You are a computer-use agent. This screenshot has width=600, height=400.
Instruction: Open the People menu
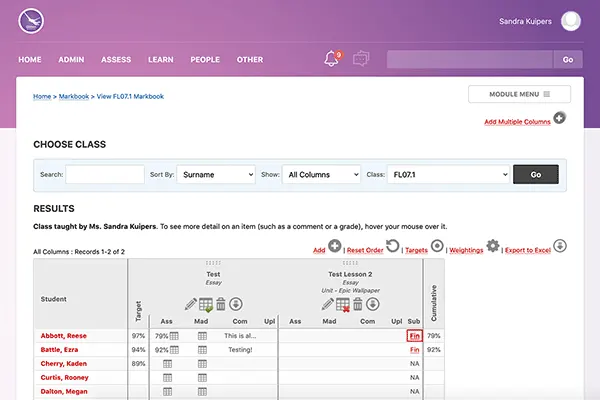pos(205,60)
